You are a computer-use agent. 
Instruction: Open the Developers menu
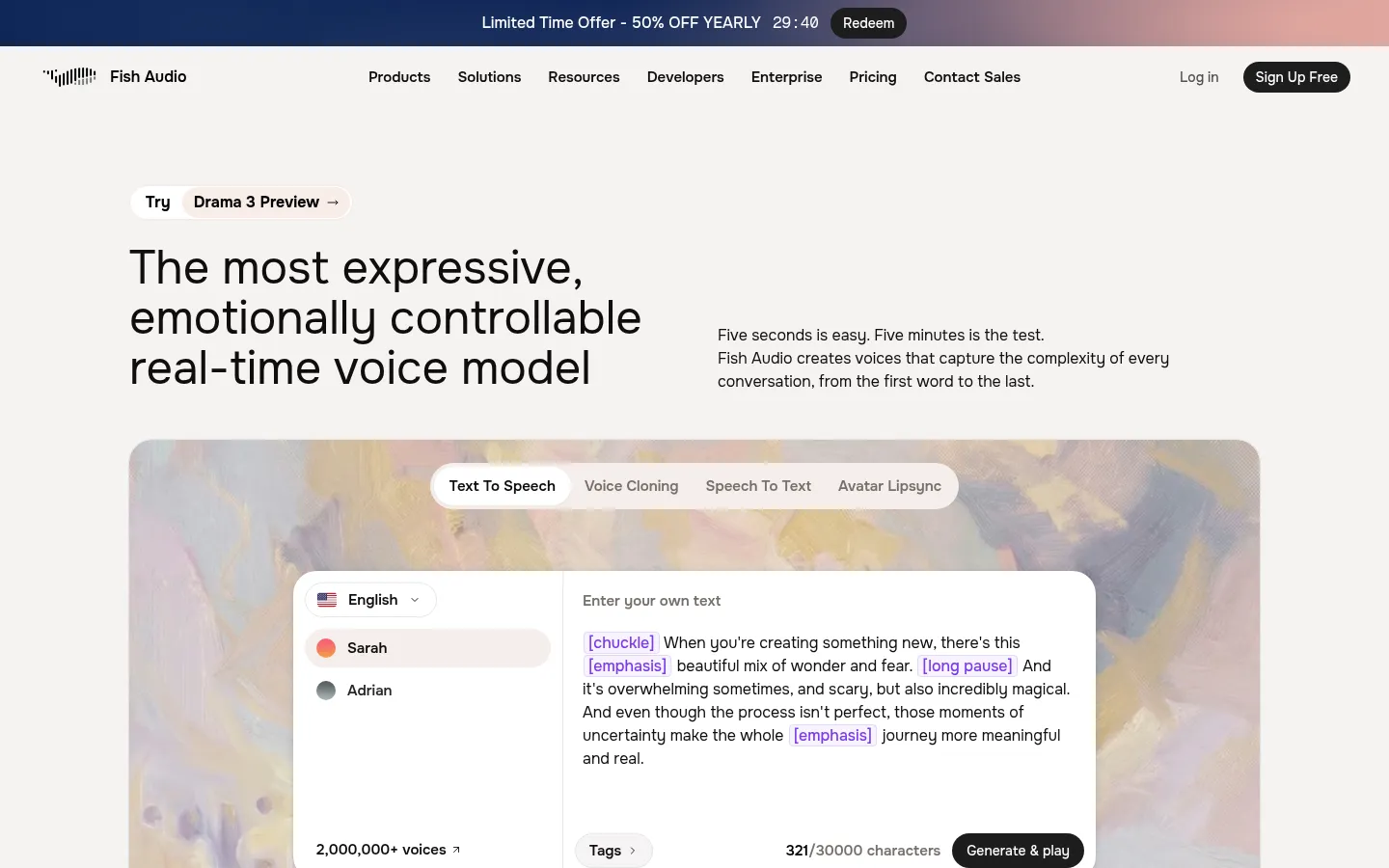[686, 77]
